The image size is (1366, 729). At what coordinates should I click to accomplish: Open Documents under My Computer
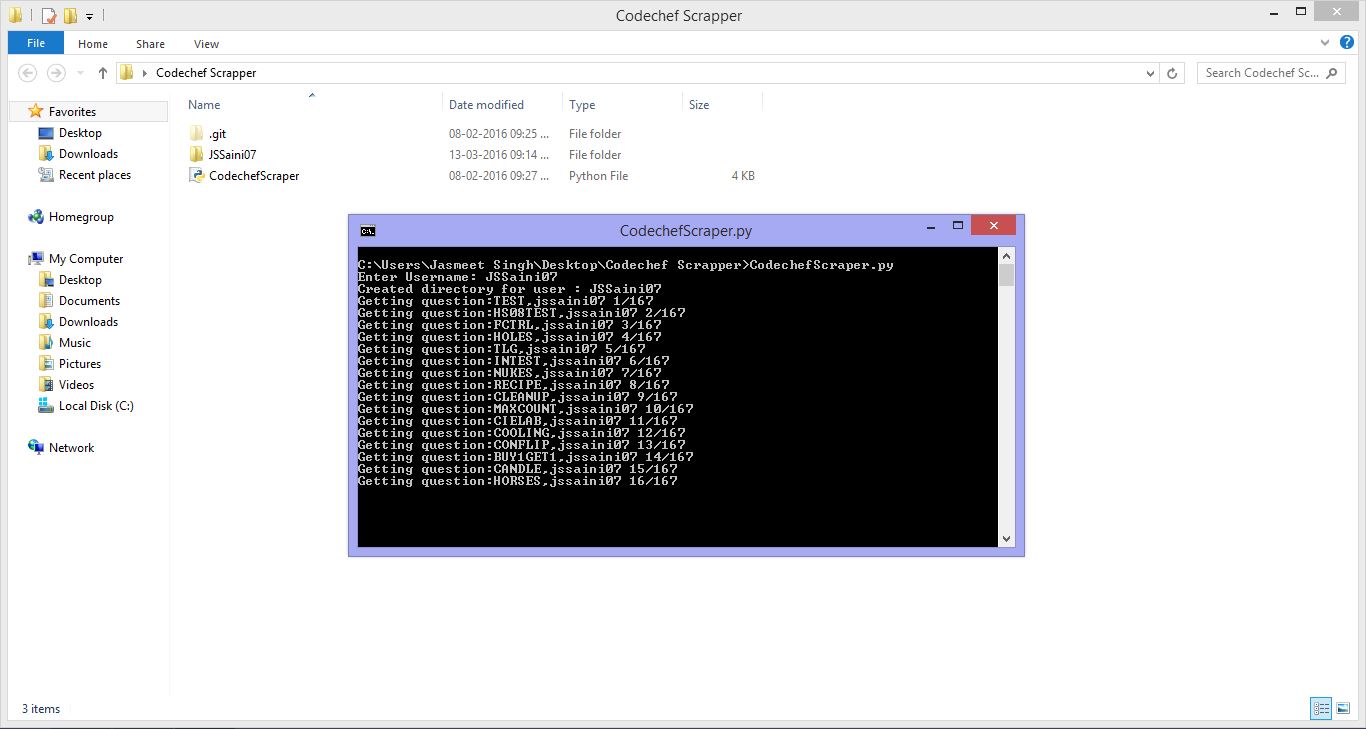(x=89, y=301)
